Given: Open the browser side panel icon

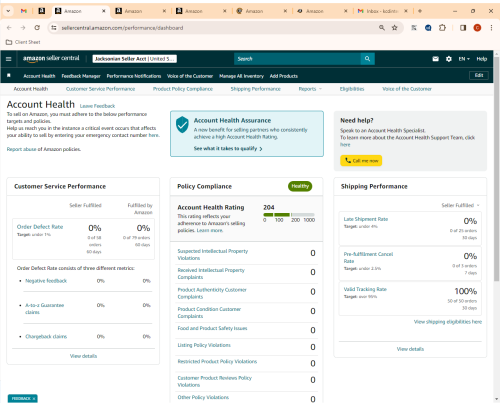Looking at the screenshot, I should tap(463, 28).
